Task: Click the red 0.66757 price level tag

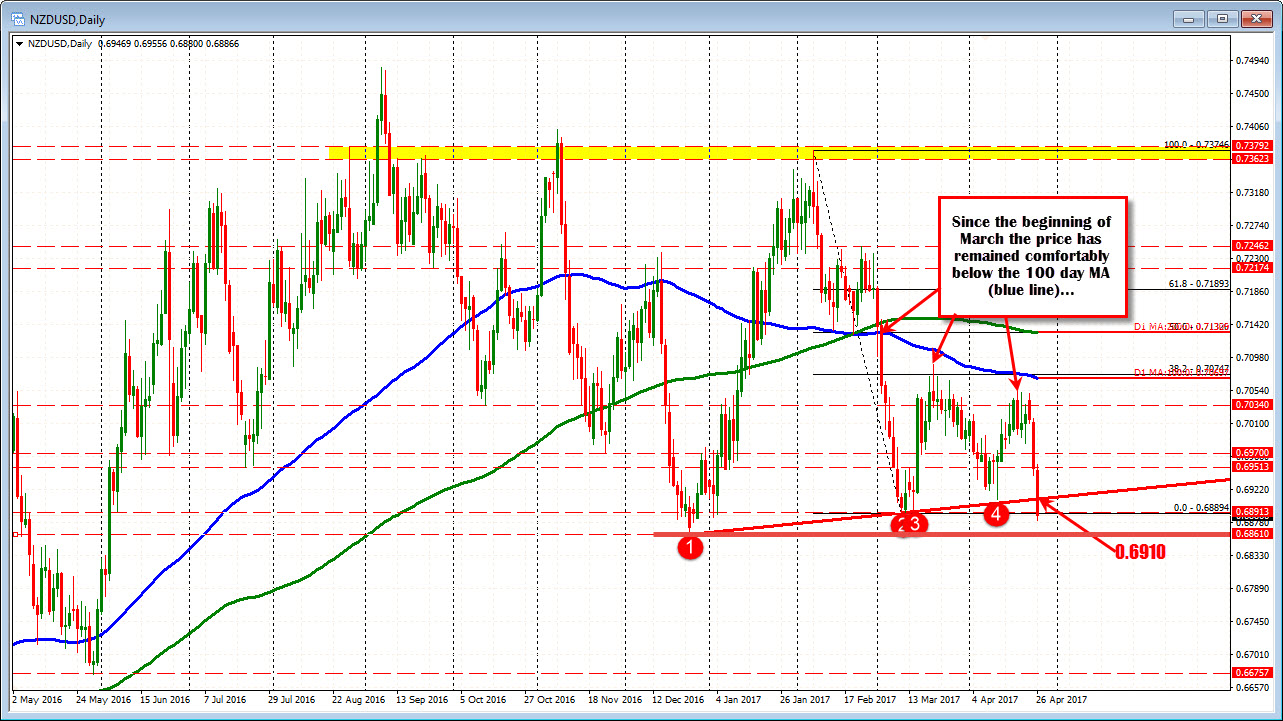Action: pyautogui.click(x=1251, y=674)
